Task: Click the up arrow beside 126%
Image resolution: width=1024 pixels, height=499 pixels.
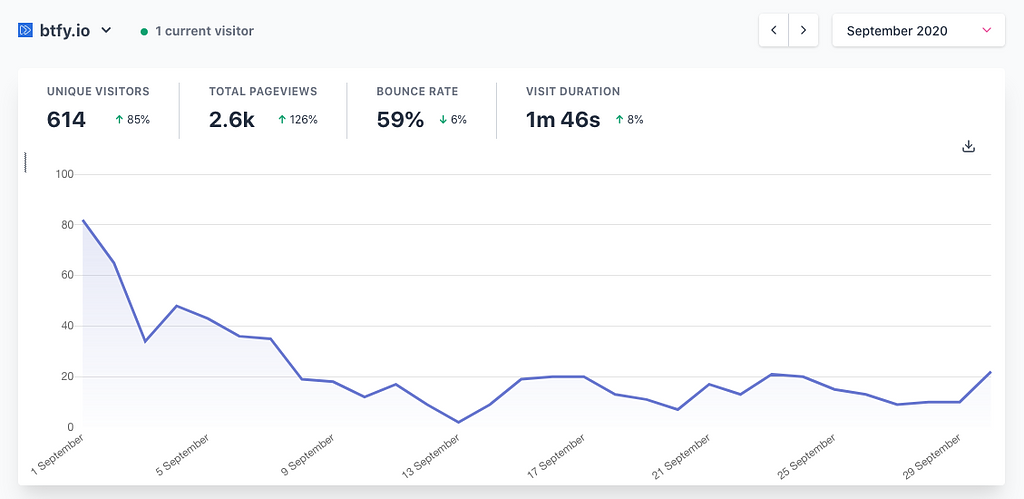Action: pyautogui.click(x=282, y=120)
